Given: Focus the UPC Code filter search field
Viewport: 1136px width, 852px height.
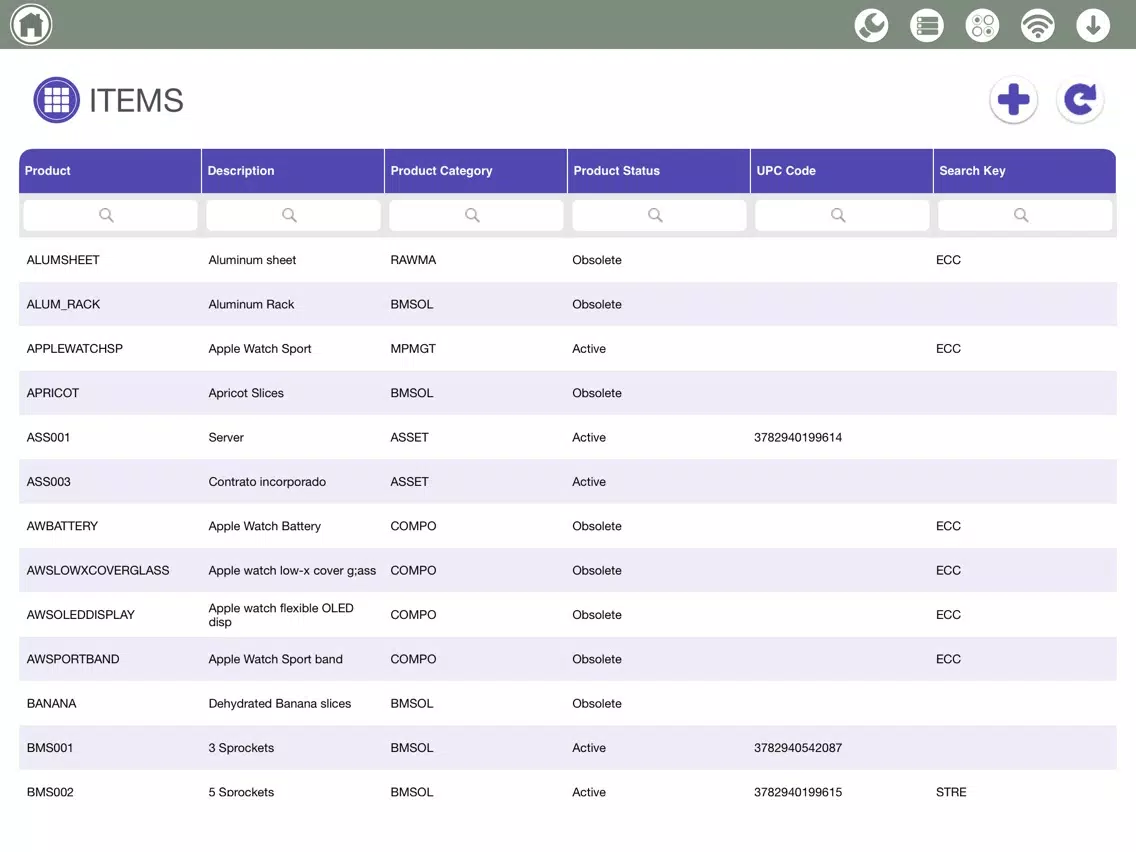Looking at the screenshot, I should click(x=842, y=215).
